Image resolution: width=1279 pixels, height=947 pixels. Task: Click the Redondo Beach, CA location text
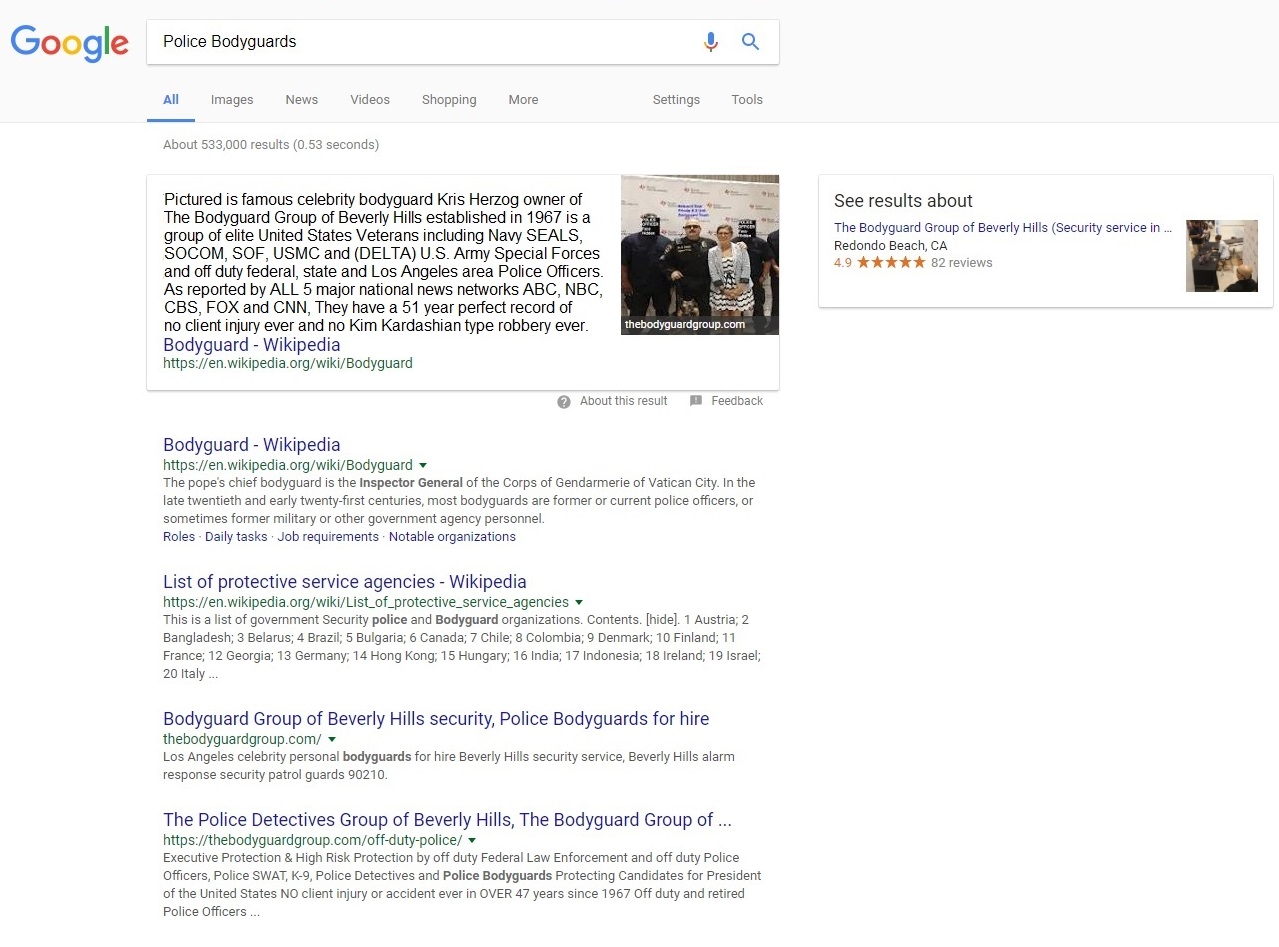click(x=890, y=246)
